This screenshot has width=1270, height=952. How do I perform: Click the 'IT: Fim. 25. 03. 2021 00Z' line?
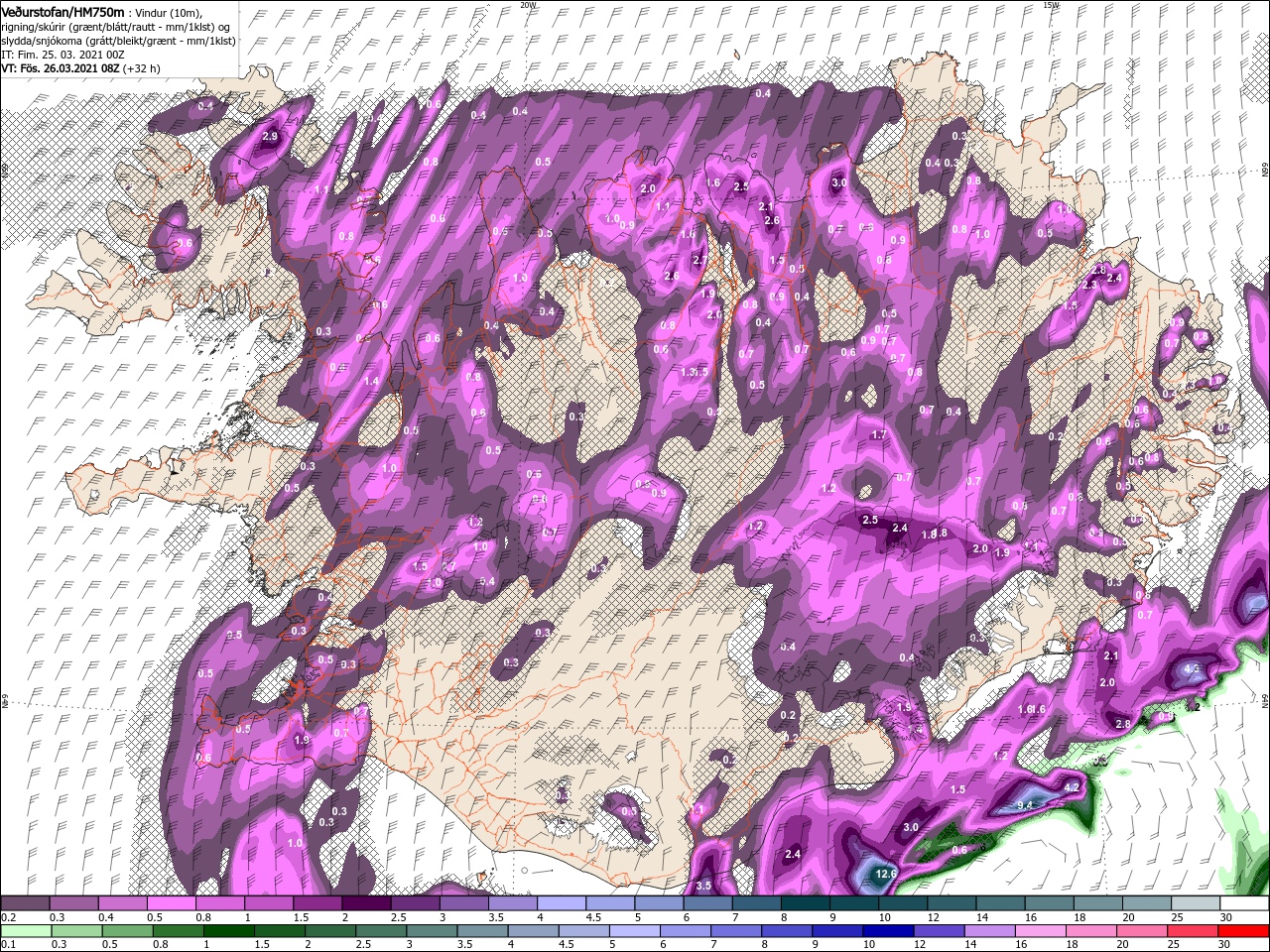coord(61,55)
